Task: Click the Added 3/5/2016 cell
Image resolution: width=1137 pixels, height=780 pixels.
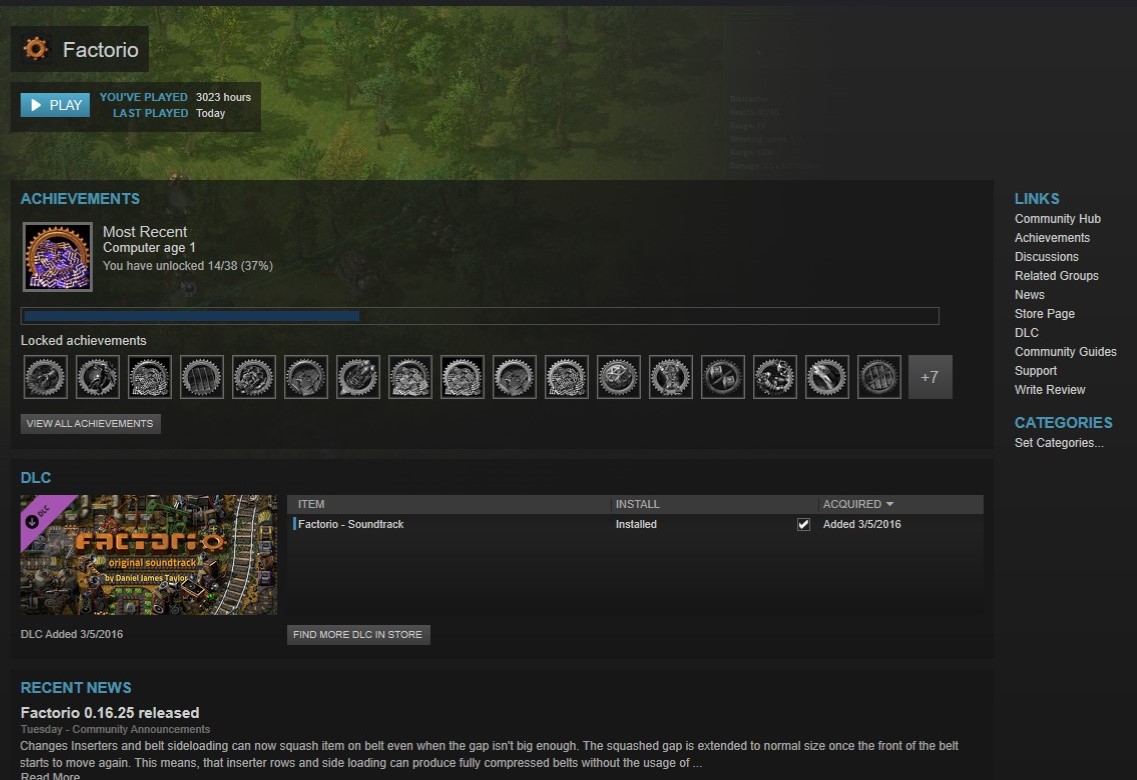Action: point(861,524)
